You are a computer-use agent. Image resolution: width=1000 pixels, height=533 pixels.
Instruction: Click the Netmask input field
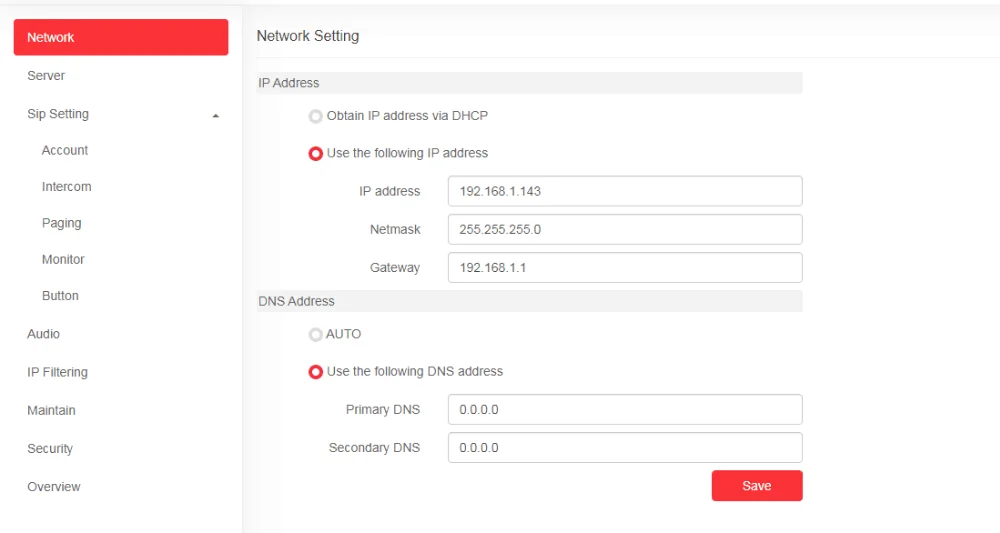[625, 230]
